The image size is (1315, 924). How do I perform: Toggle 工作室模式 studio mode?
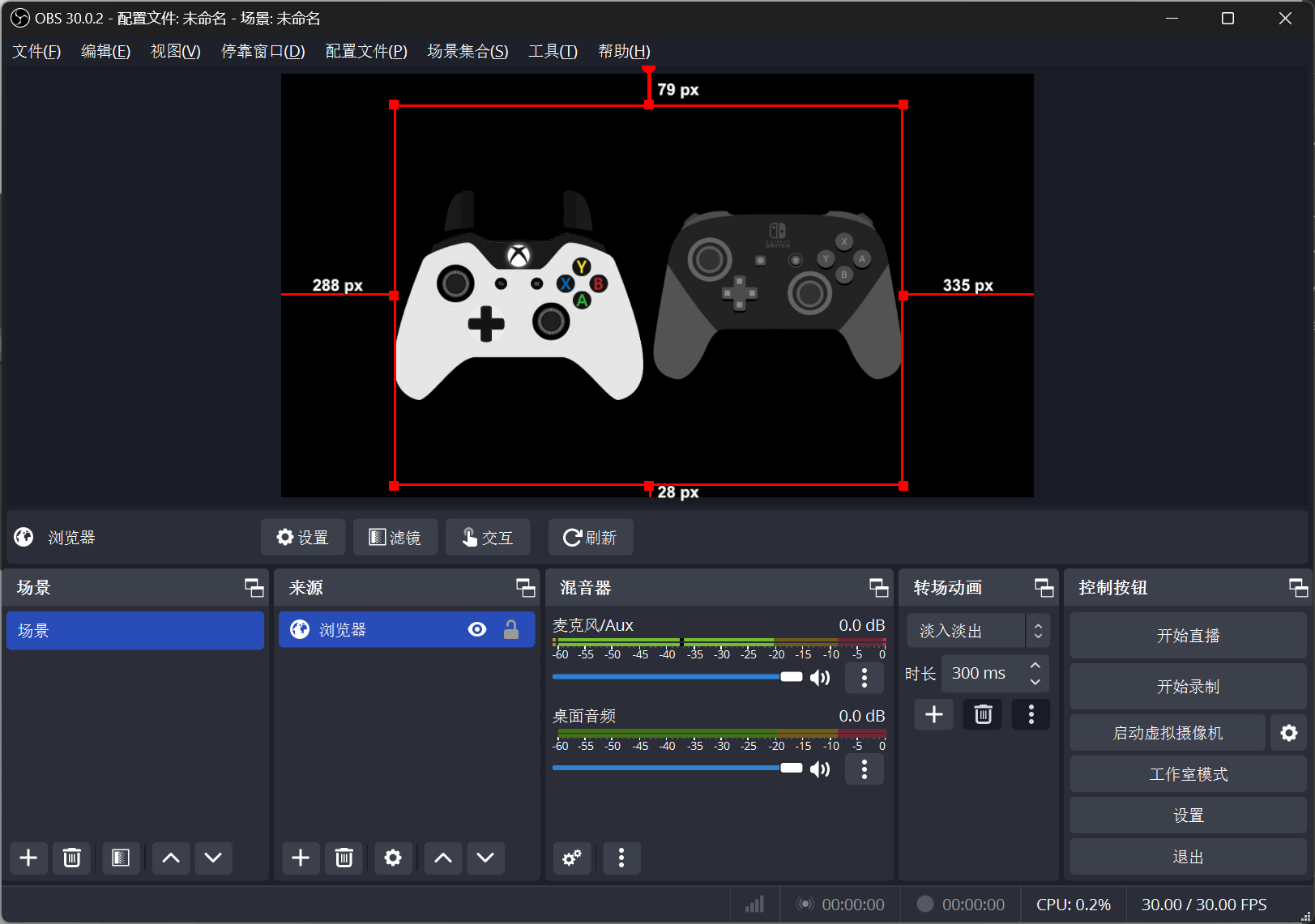click(x=1188, y=774)
